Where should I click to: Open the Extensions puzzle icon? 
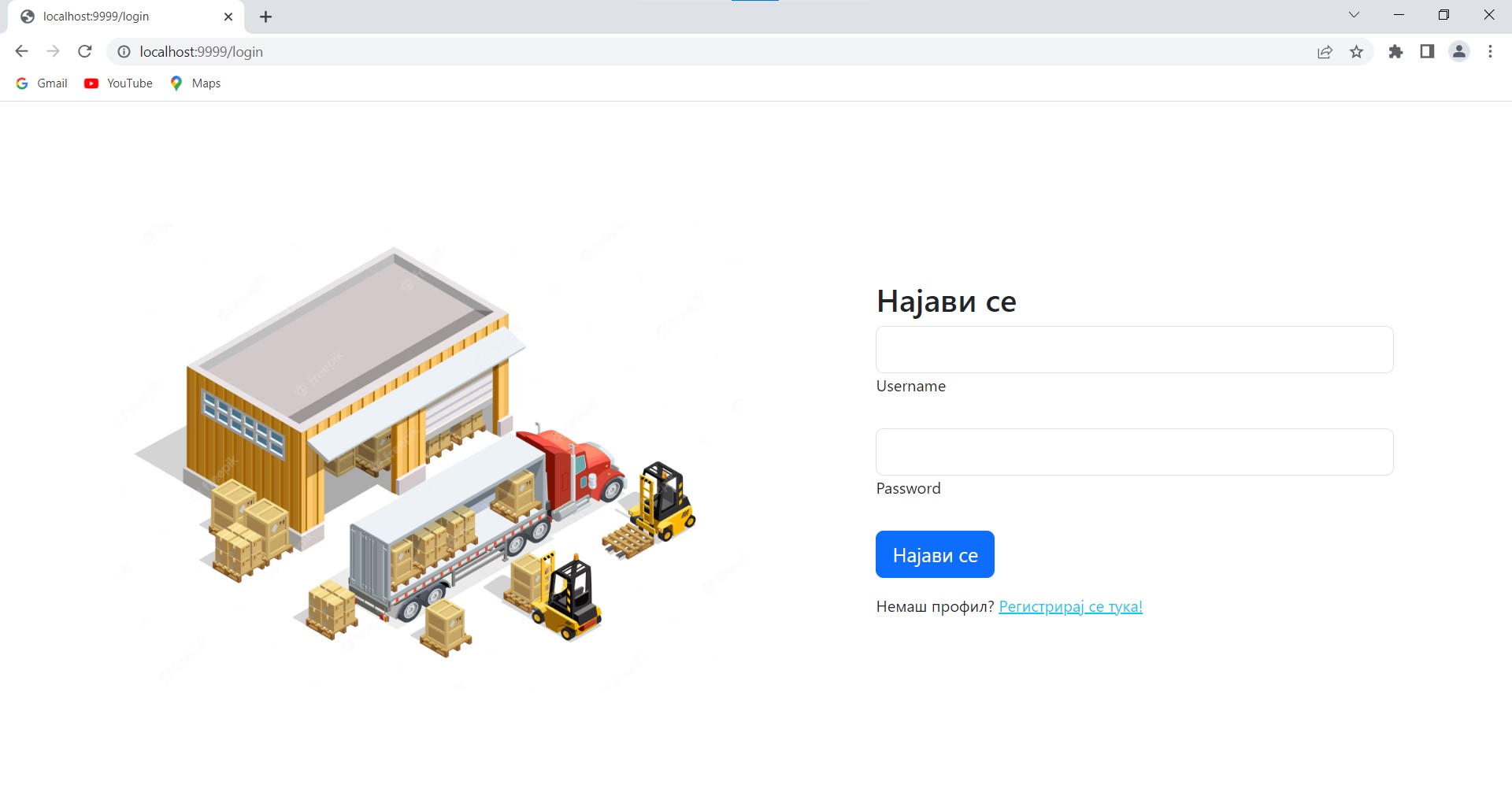coord(1395,52)
